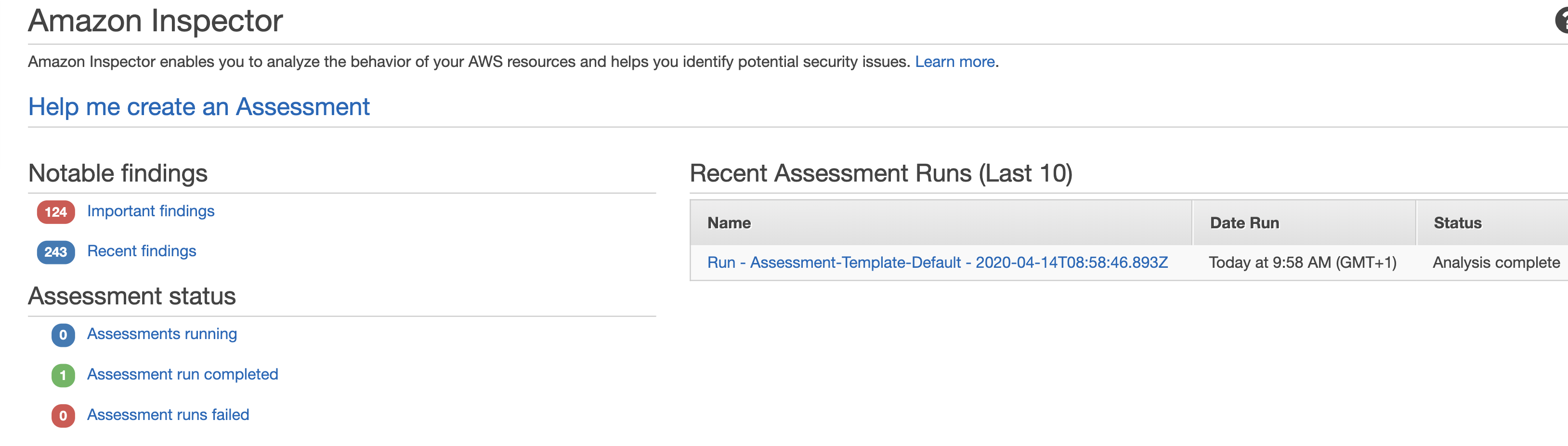Open the Recent findings link
Image resolution: width=1568 pixels, height=446 pixels.
click(142, 250)
